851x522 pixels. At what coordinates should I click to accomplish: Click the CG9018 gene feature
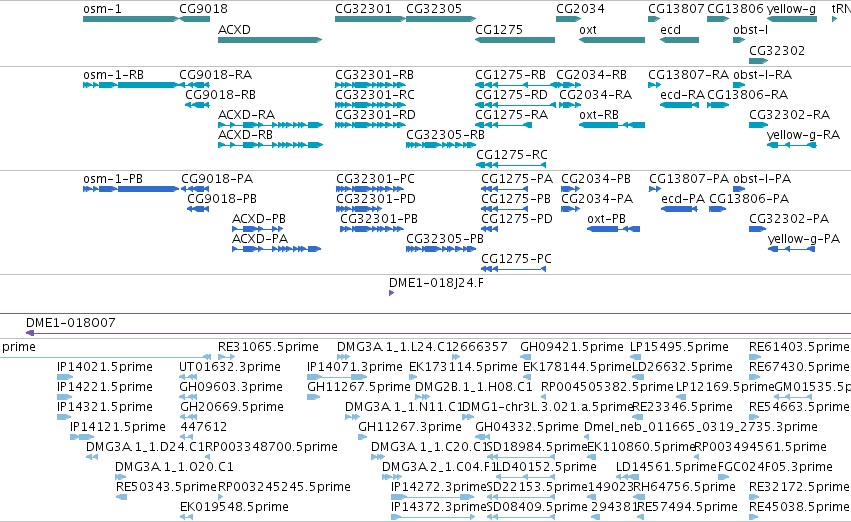[194, 19]
